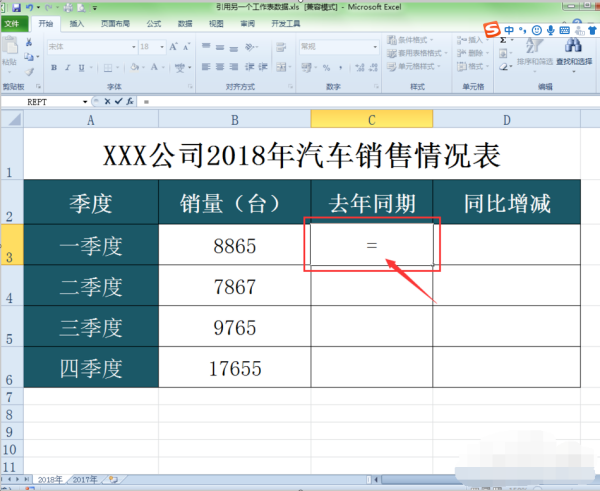Click the Copy icon in clipboard group
Viewport: 600px width, 491px height.
[x=29, y=57]
